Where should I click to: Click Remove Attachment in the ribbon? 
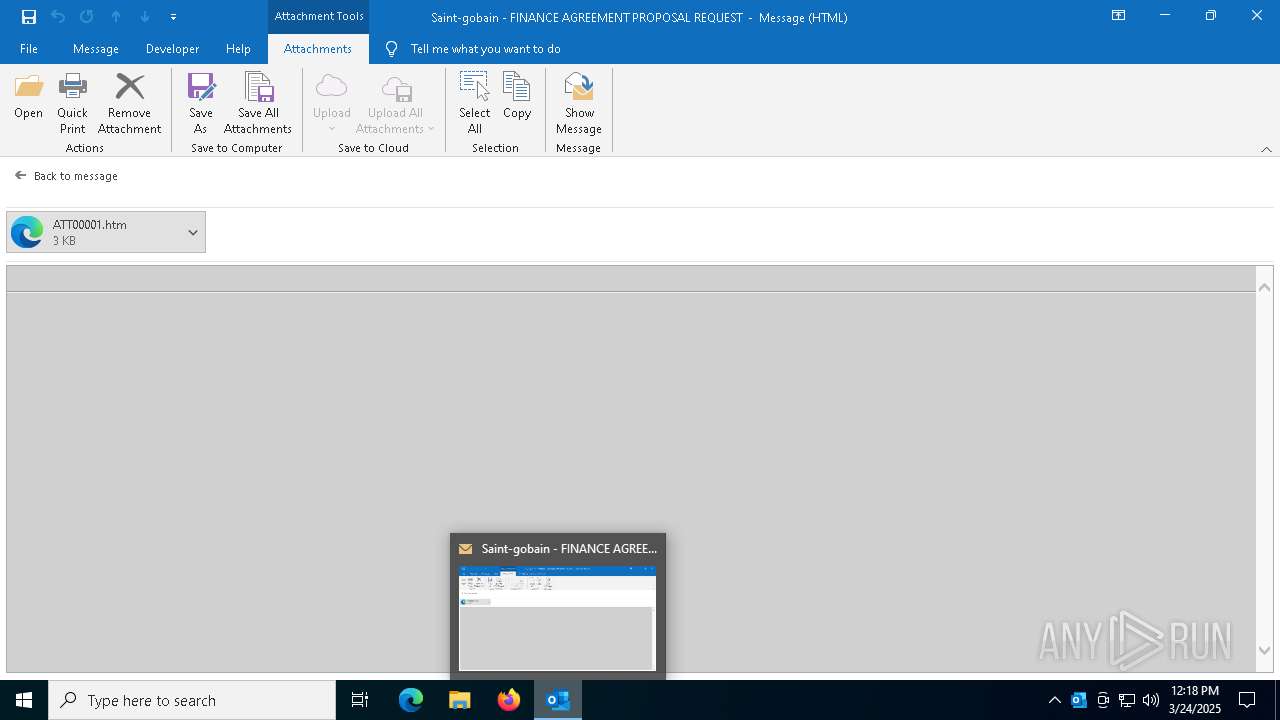pyautogui.click(x=129, y=104)
